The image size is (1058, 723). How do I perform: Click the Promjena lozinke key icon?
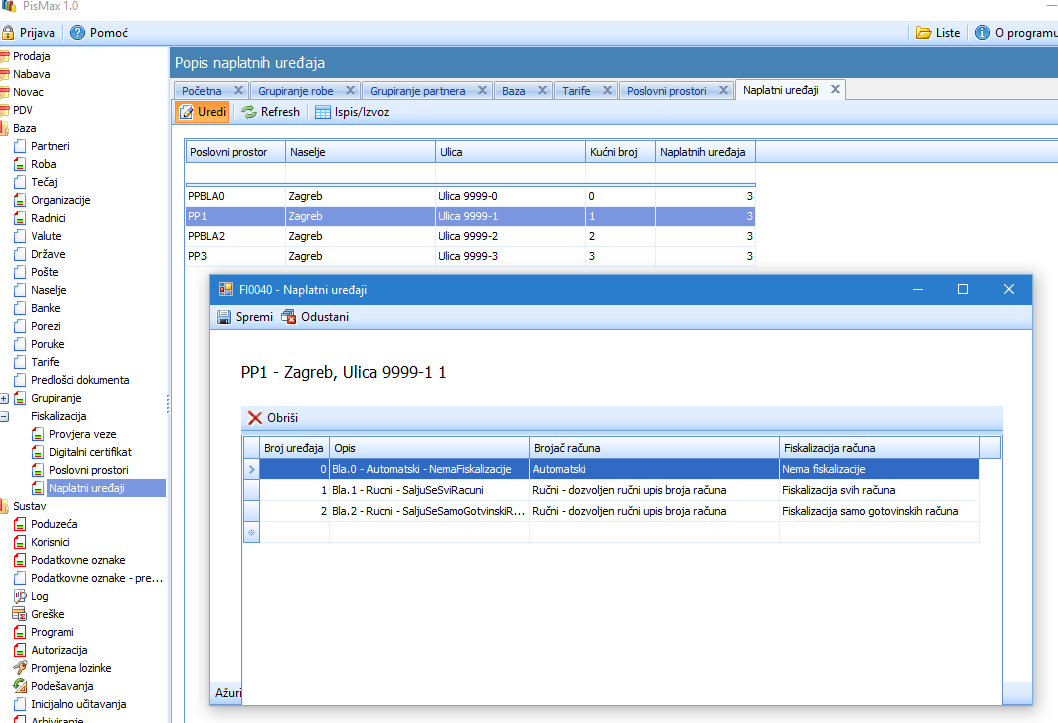pos(20,668)
